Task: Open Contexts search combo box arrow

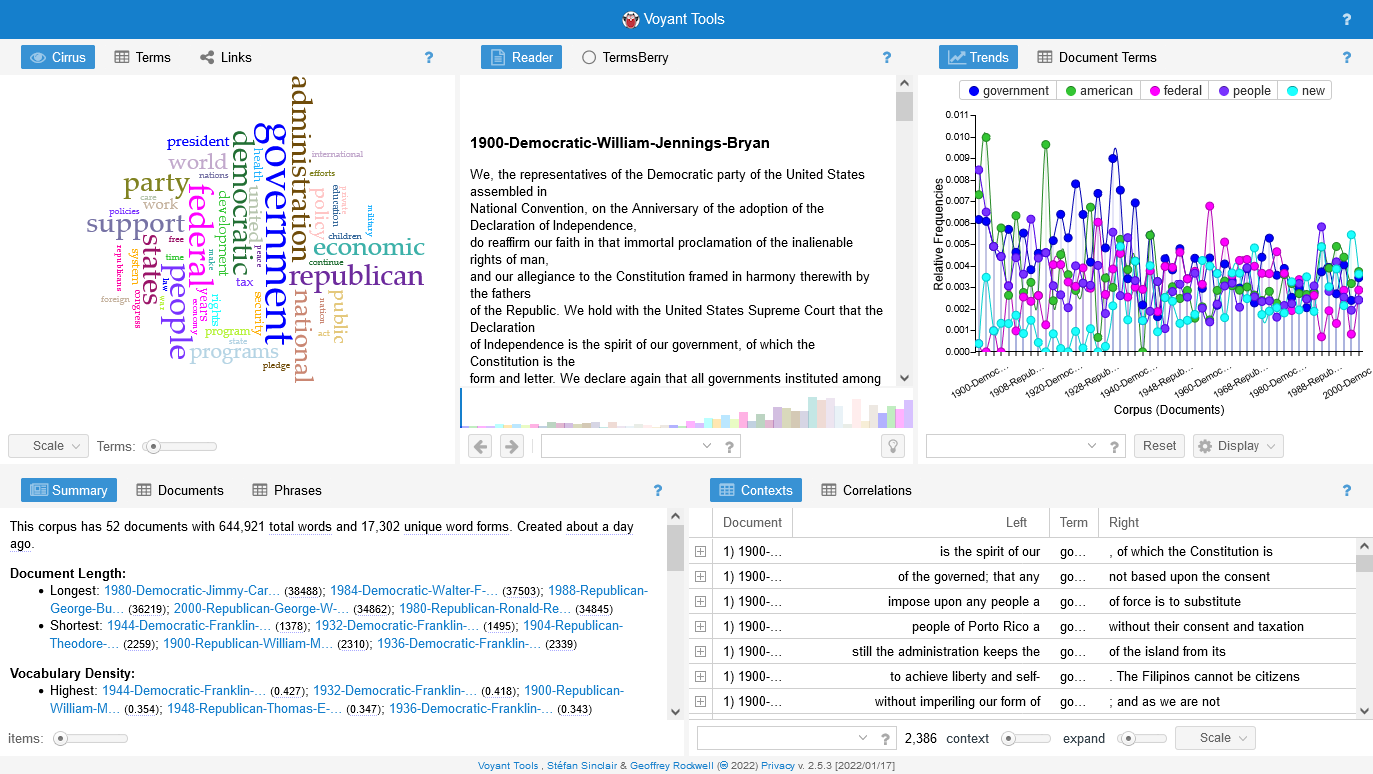Action: (x=862, y=738)
